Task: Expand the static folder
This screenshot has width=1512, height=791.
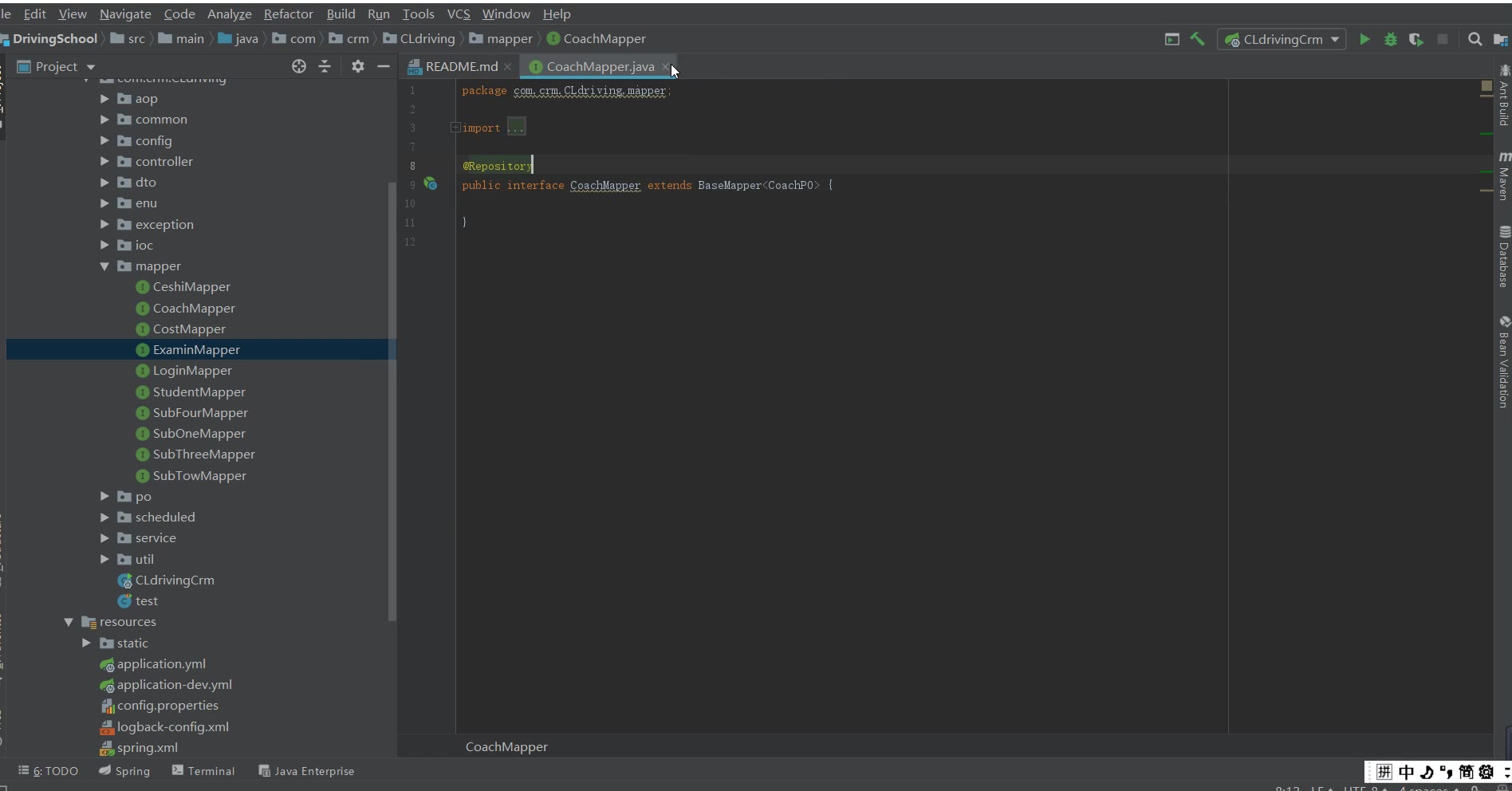Action: pyautogui.click(x=86, y=643)
